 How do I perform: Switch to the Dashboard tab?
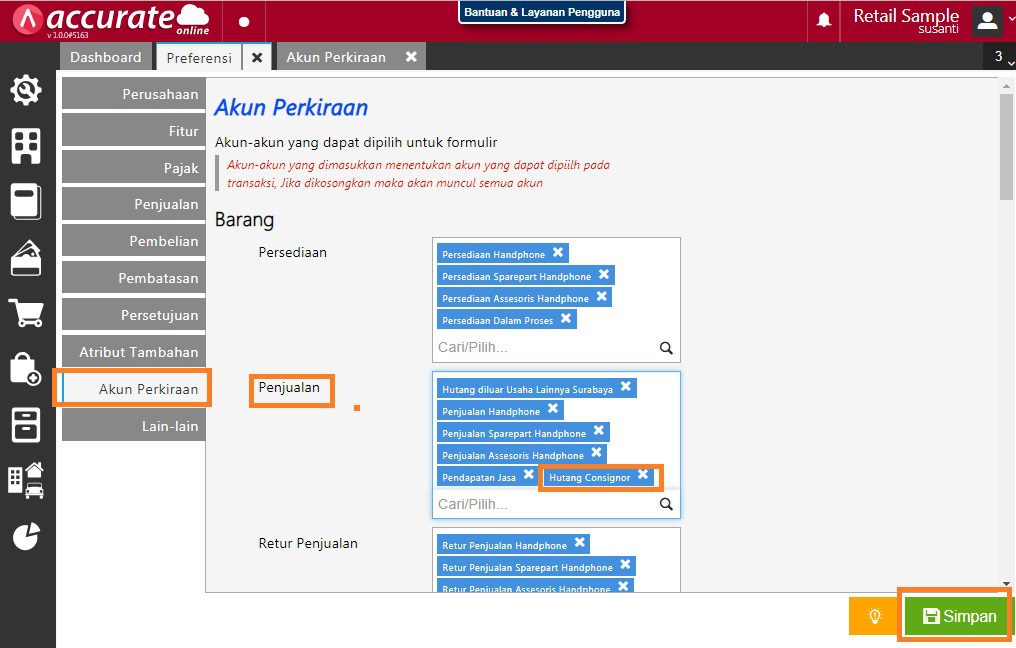click(x=105, y=58)
